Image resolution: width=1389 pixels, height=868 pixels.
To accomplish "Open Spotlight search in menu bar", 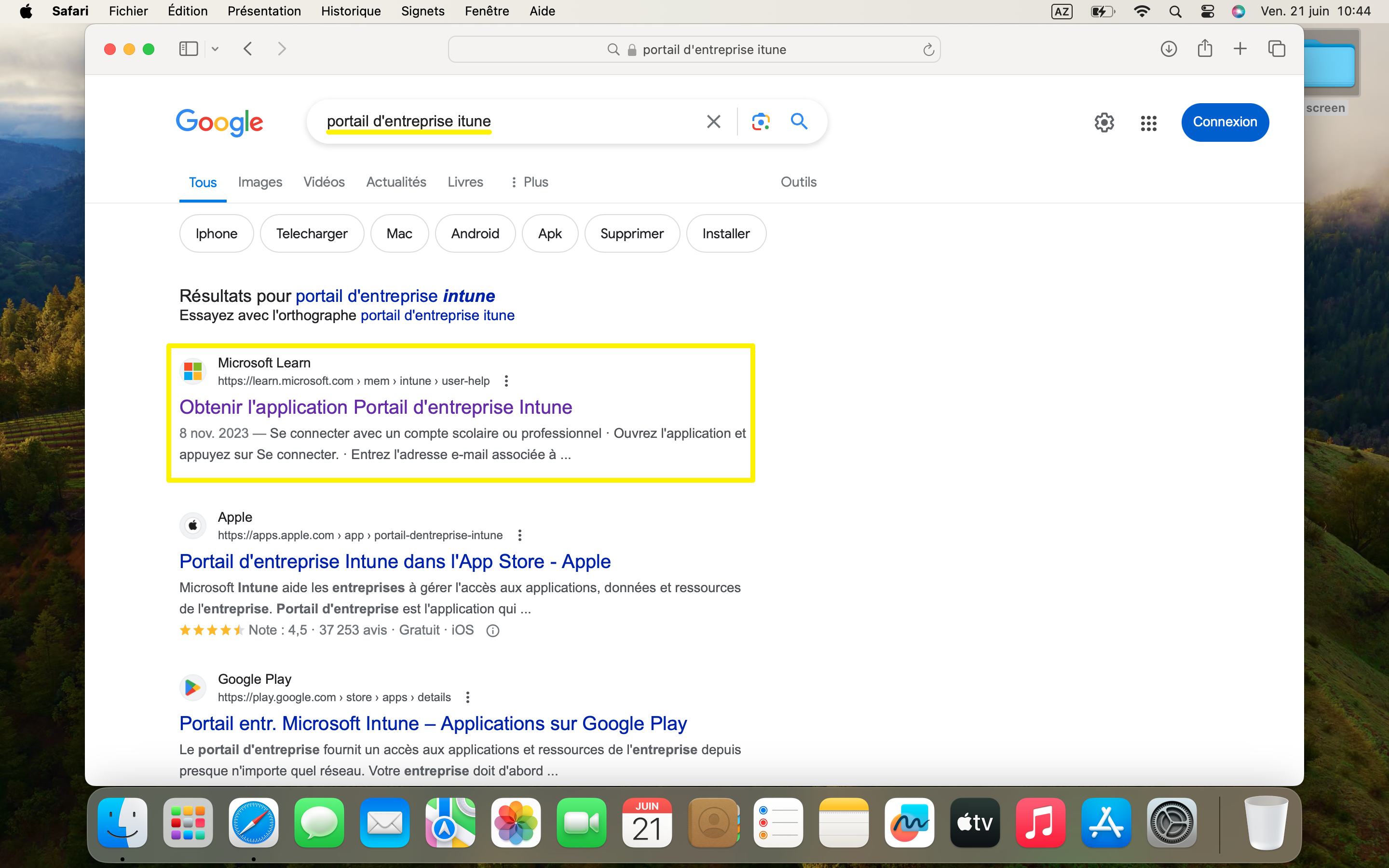I will coord(1175,11).
